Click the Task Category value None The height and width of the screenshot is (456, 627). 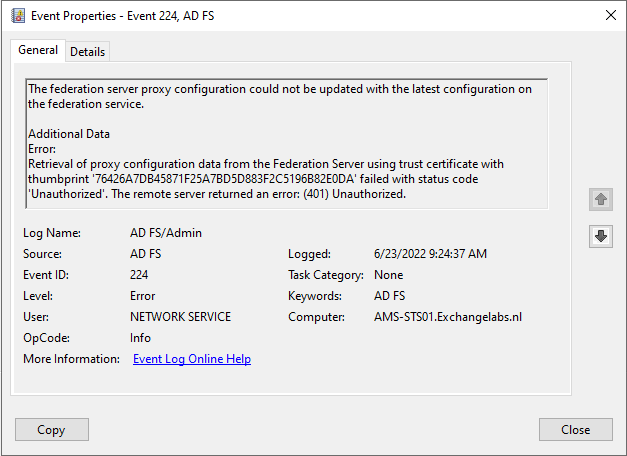tap(388, 275)
